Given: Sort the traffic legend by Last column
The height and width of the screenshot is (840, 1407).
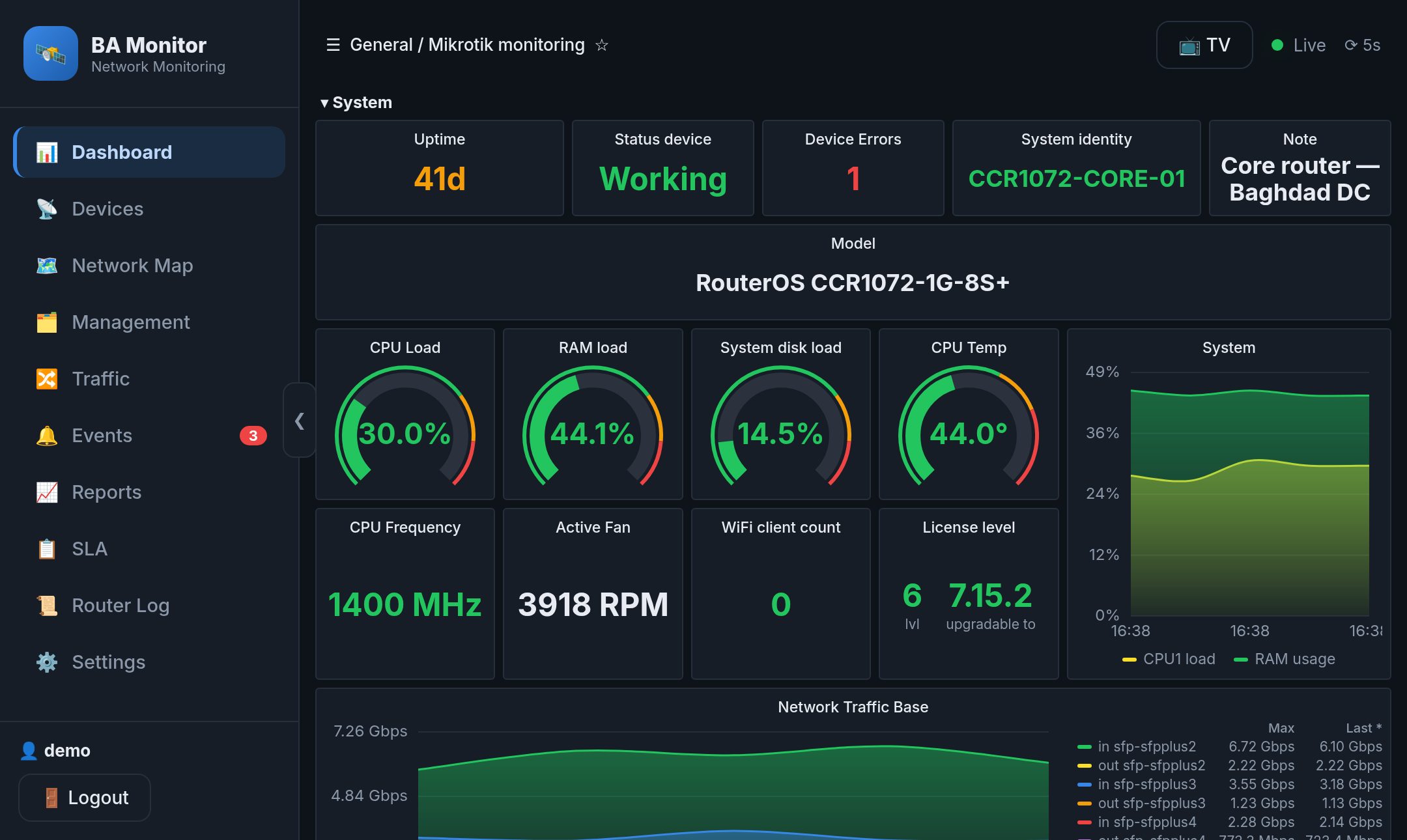Looking at the screenshot, I should pos(1363,728).
